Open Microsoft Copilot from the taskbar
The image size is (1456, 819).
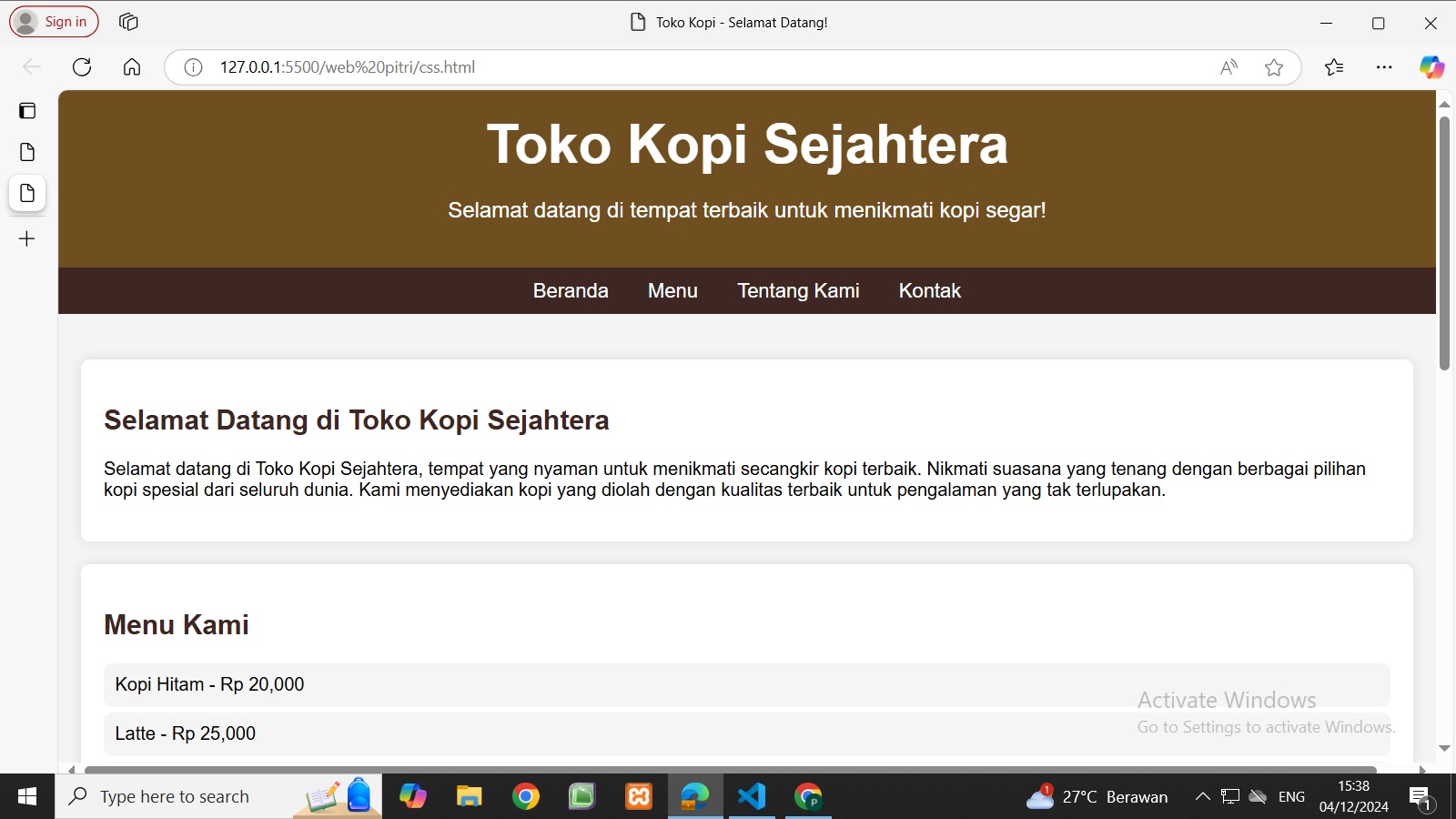pos(413,796)
